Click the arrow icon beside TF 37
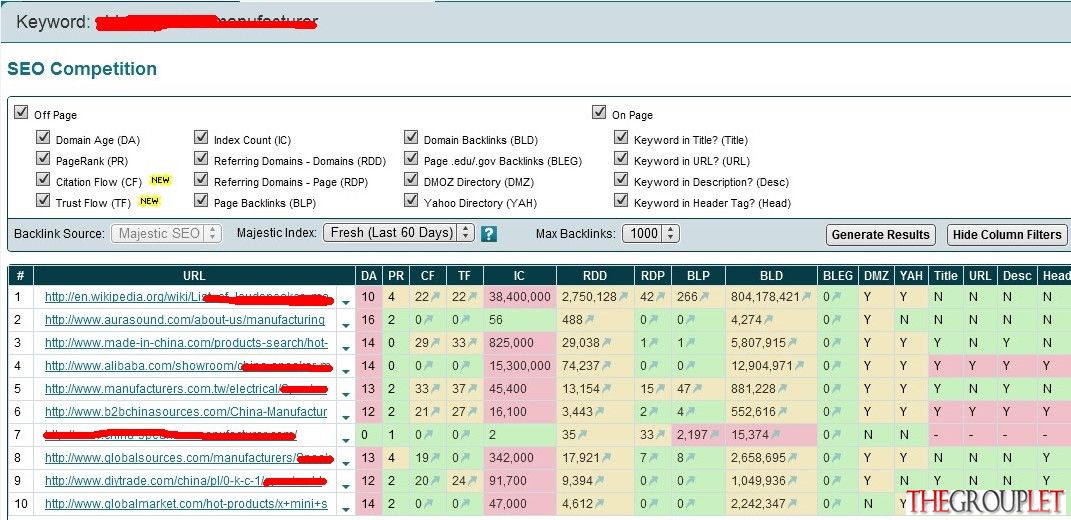This screenshot has width=1071, height=520. (x=471, y=389)
